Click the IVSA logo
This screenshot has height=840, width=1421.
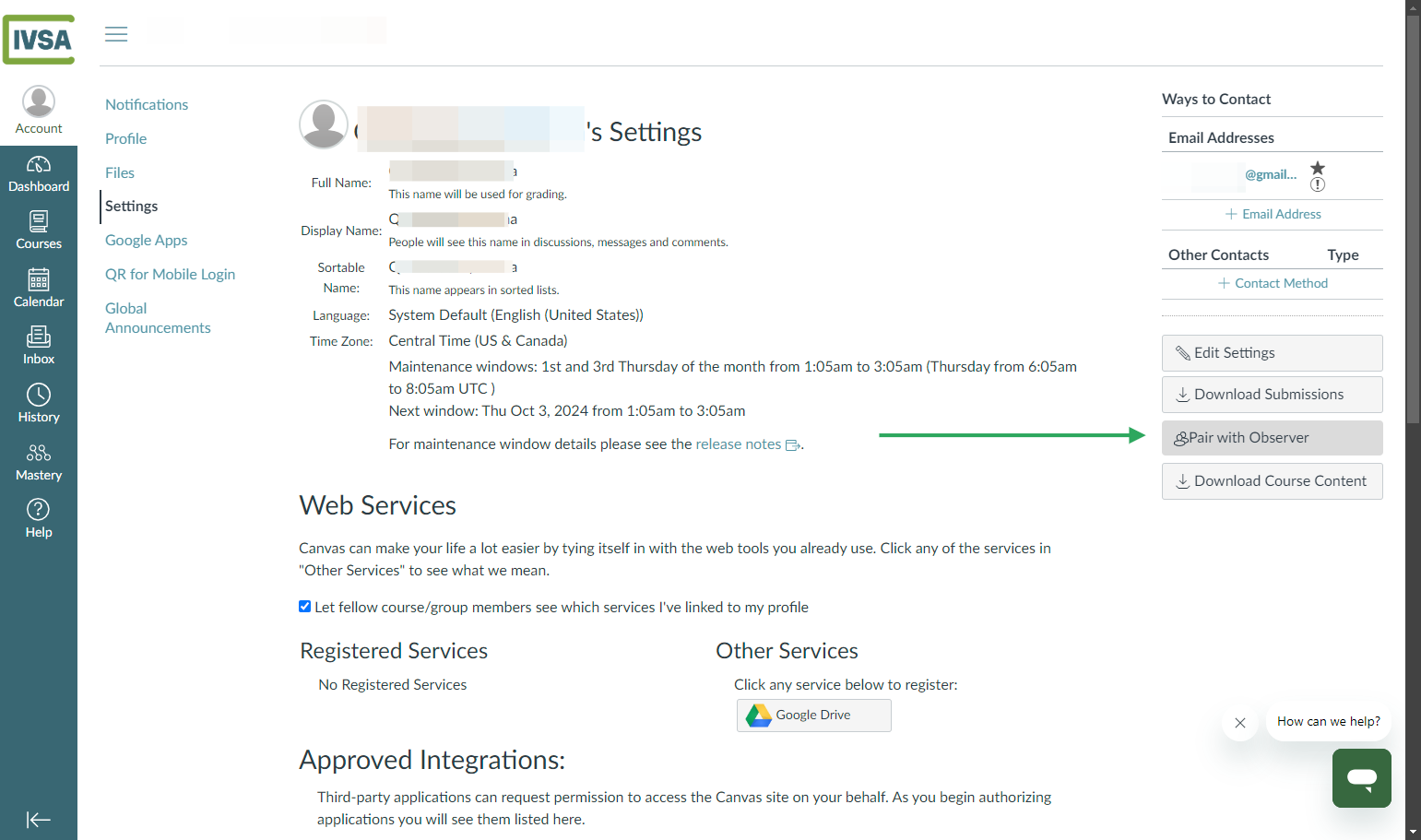click(39, 40)
